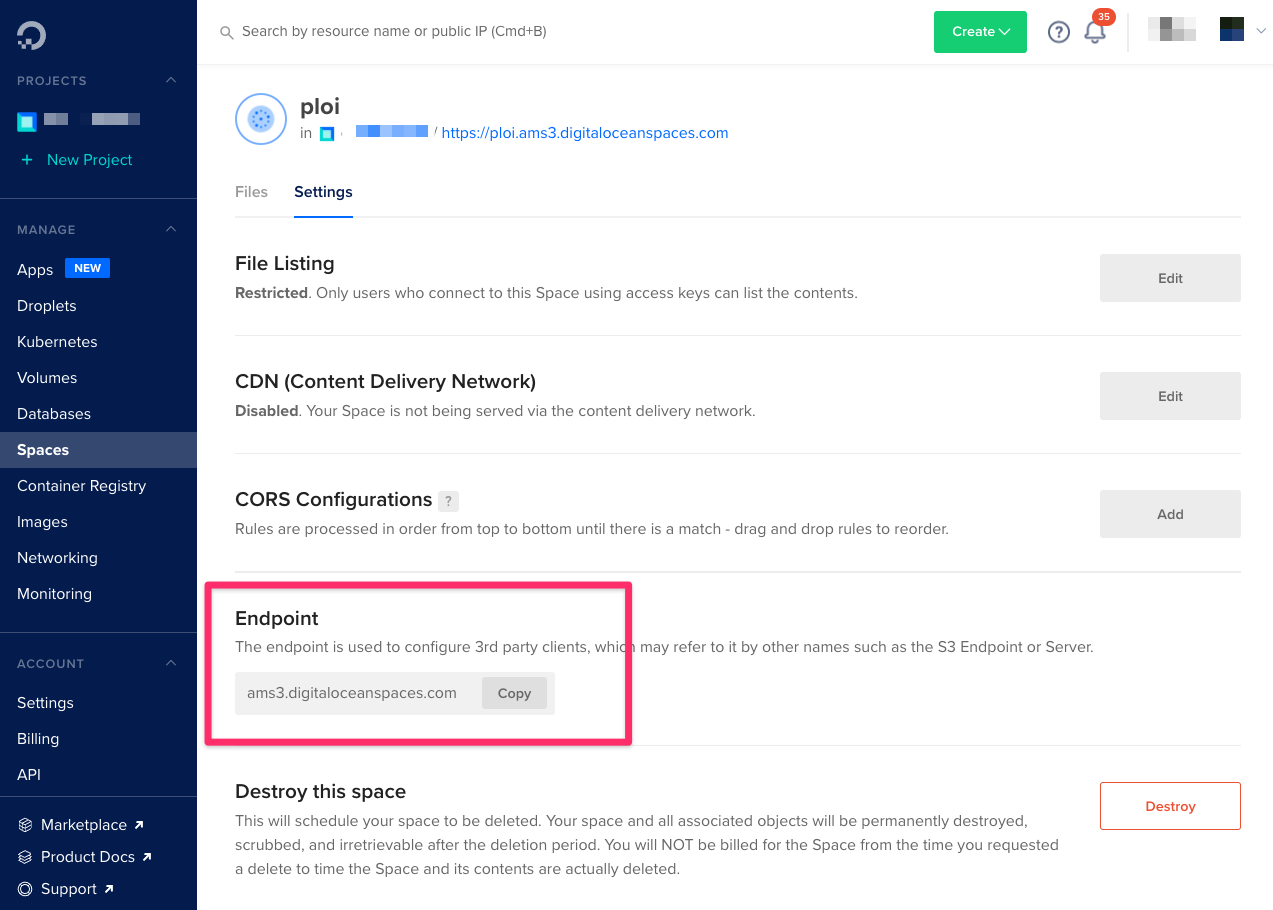Open Networking page
Image resolution: width=1273 pixels, height=910 pixels.
pyautogui.click(x=57, y=558)
